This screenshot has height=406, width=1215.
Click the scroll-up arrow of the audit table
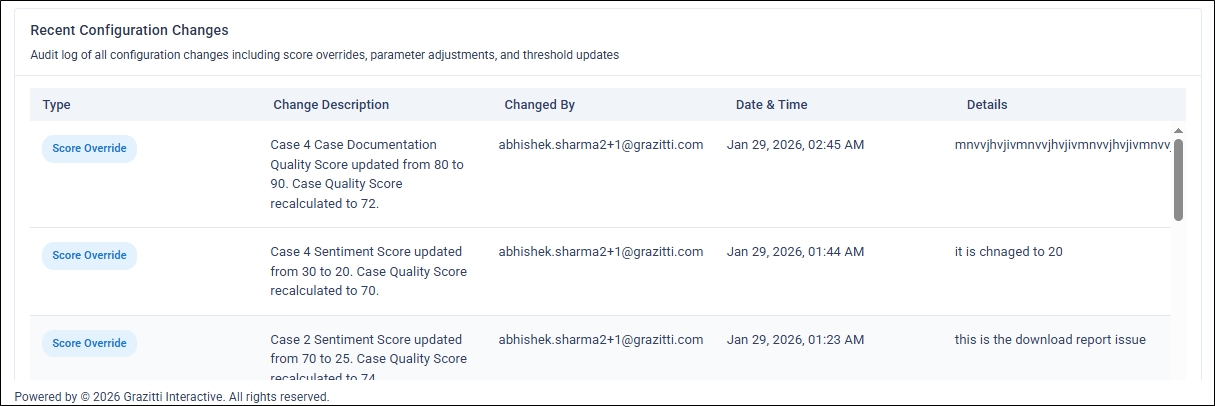[1178, 131]
